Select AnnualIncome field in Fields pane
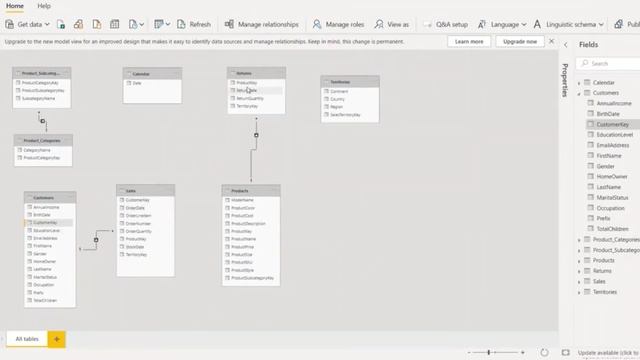 tap(614, 104)
